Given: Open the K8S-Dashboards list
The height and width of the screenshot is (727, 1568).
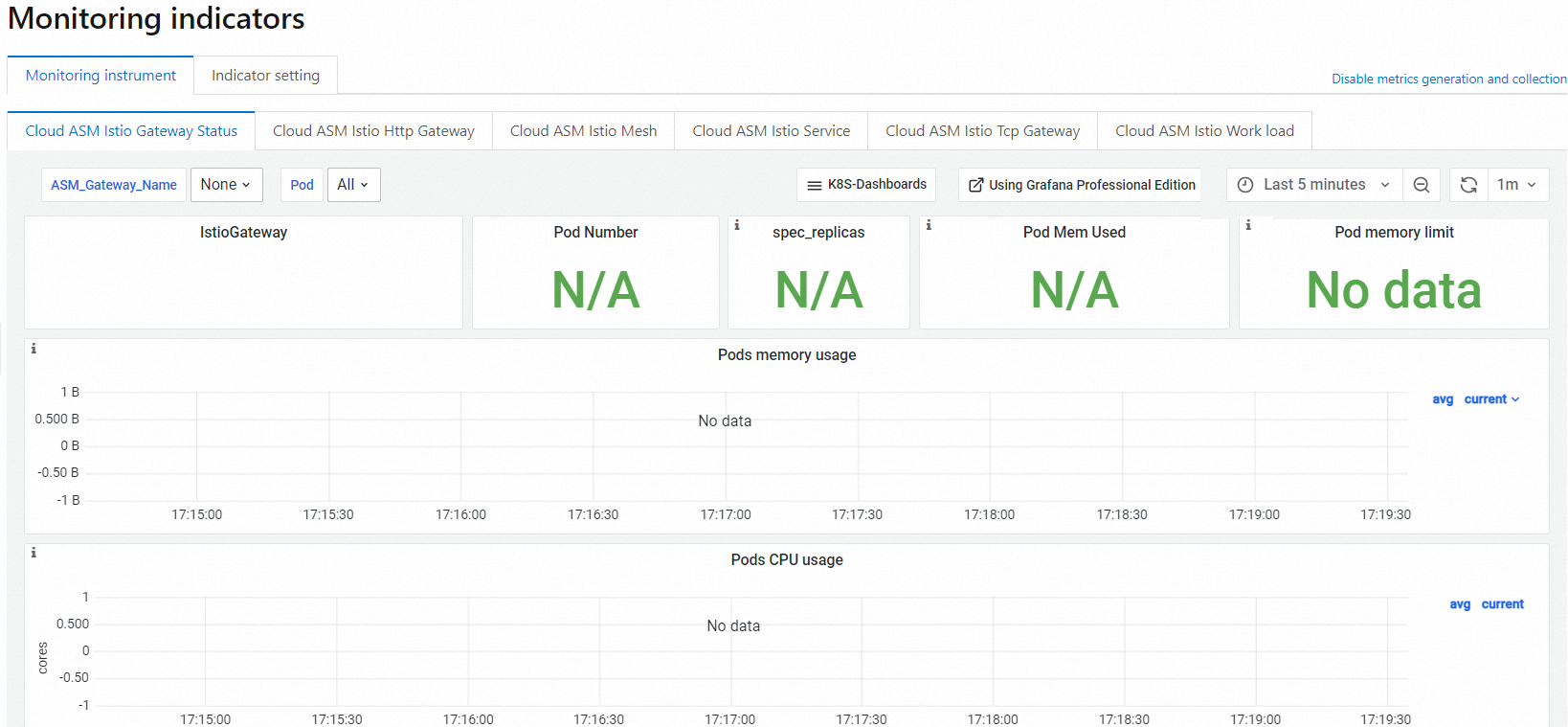Looking at the screenshot, I should (x=866, y=185).
